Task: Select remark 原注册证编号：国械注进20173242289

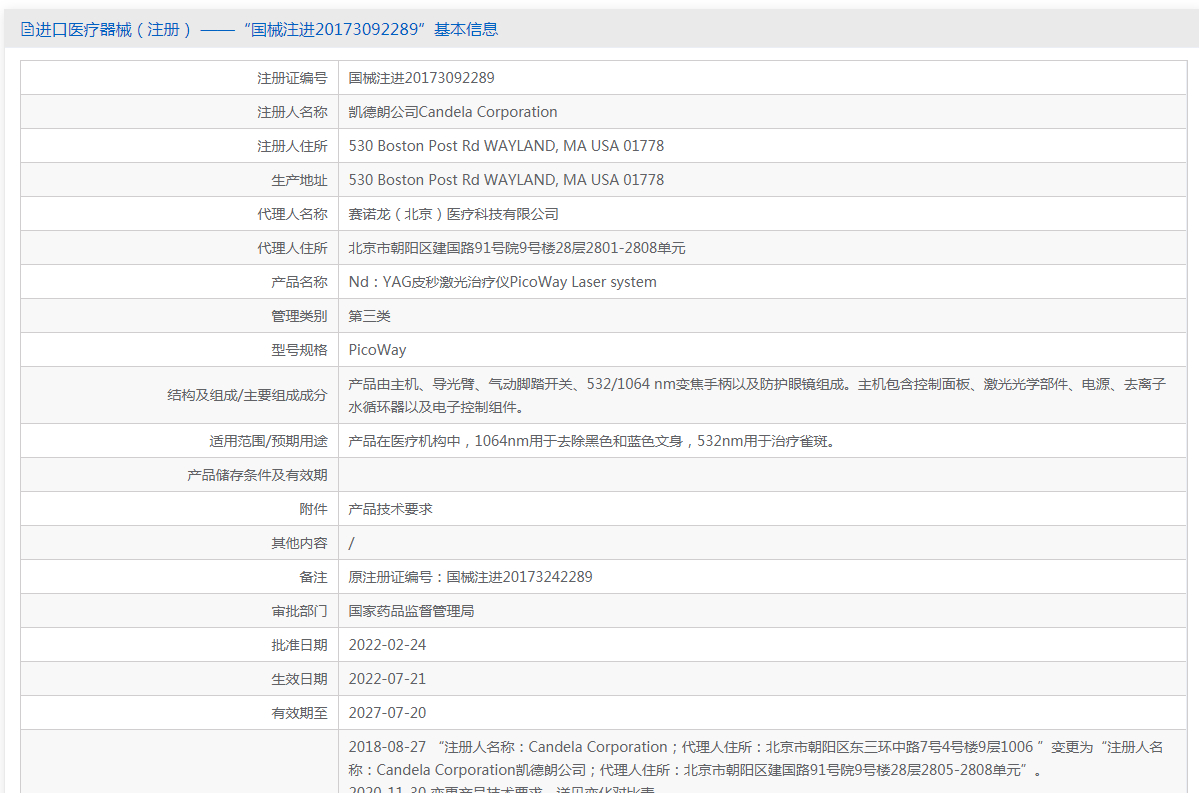Action: pyautogui.click(x=470, y=577)
